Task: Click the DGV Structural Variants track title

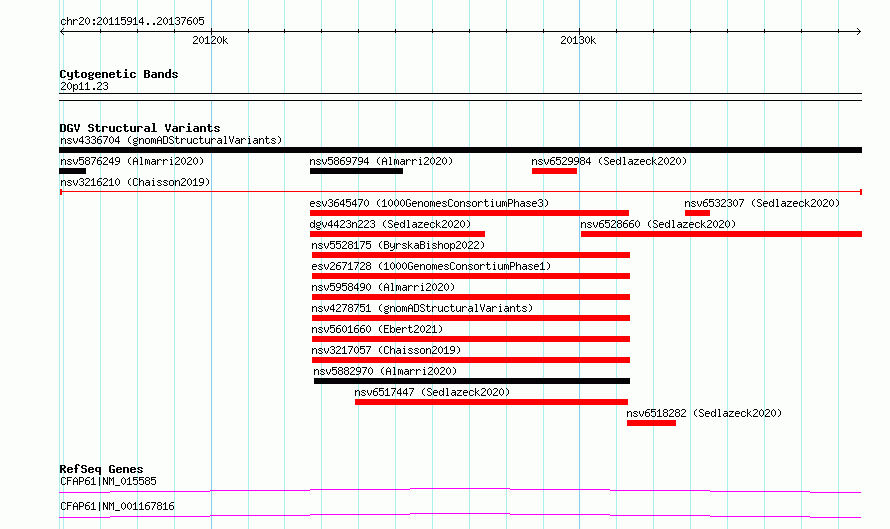Action: [140, 128]
